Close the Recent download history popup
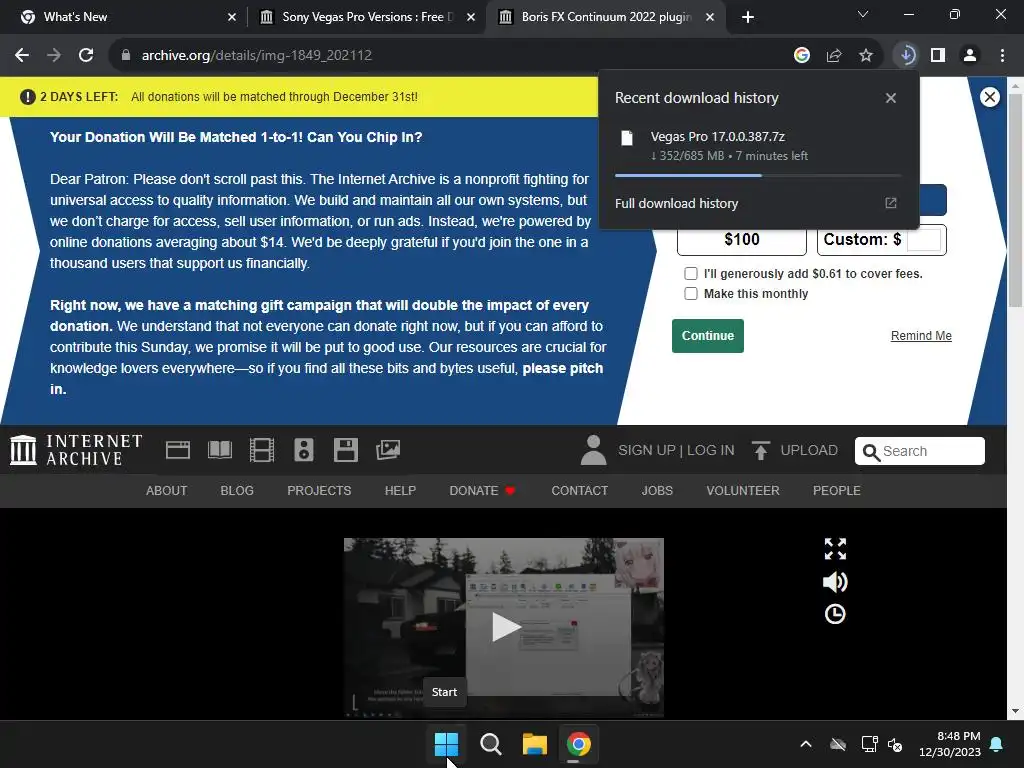This screenshot has height=768, width=1024. (x=891, y=98)
